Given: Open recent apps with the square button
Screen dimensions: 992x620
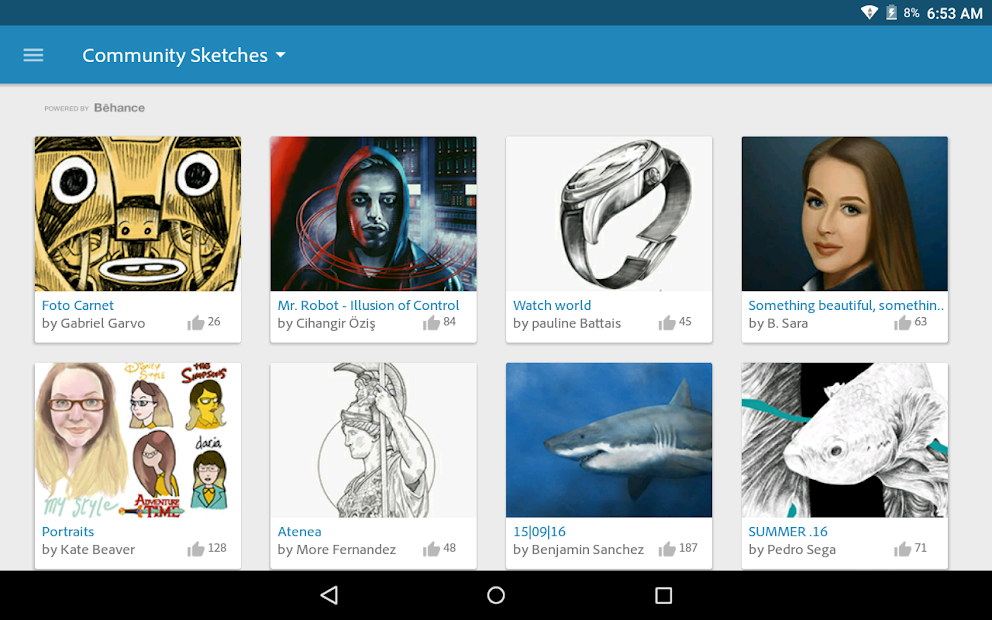Looking at the screenshot, I should (x=663, y=595).
